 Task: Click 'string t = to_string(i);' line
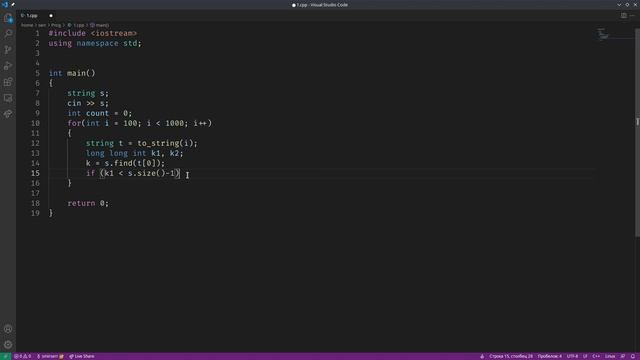pyautogui.click(x=142, y=143)
